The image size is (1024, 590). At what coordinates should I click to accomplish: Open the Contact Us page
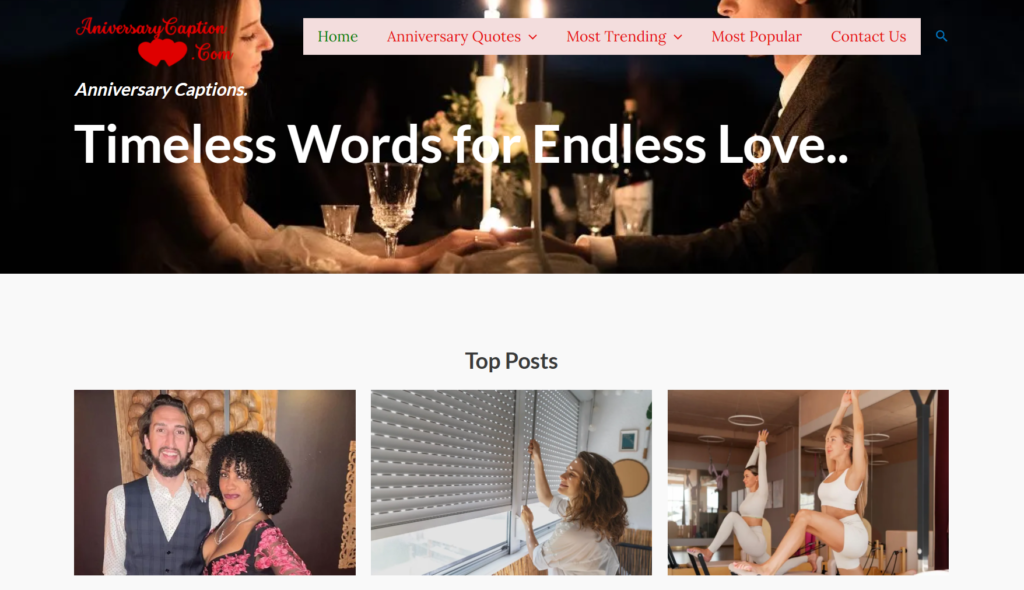(868, 37)
